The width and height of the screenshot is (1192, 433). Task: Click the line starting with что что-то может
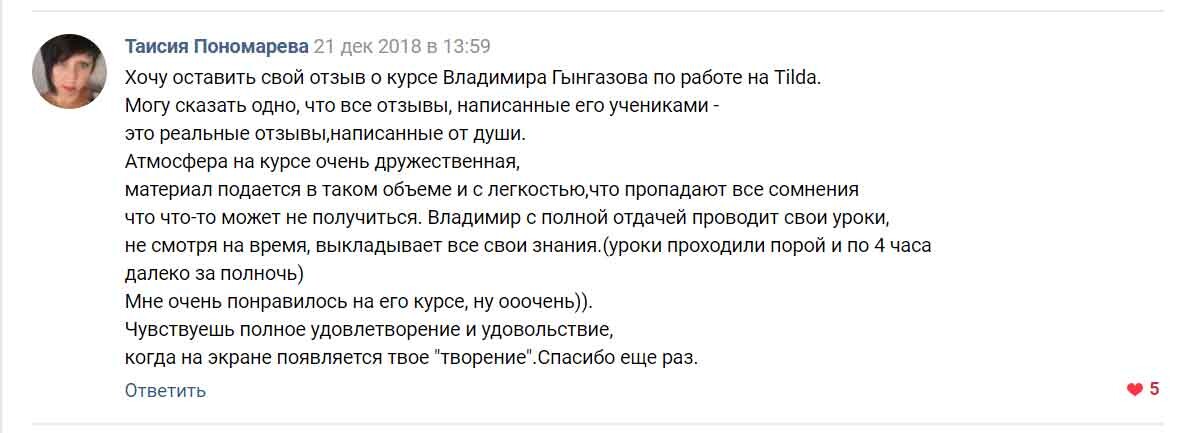click(506, 217)
